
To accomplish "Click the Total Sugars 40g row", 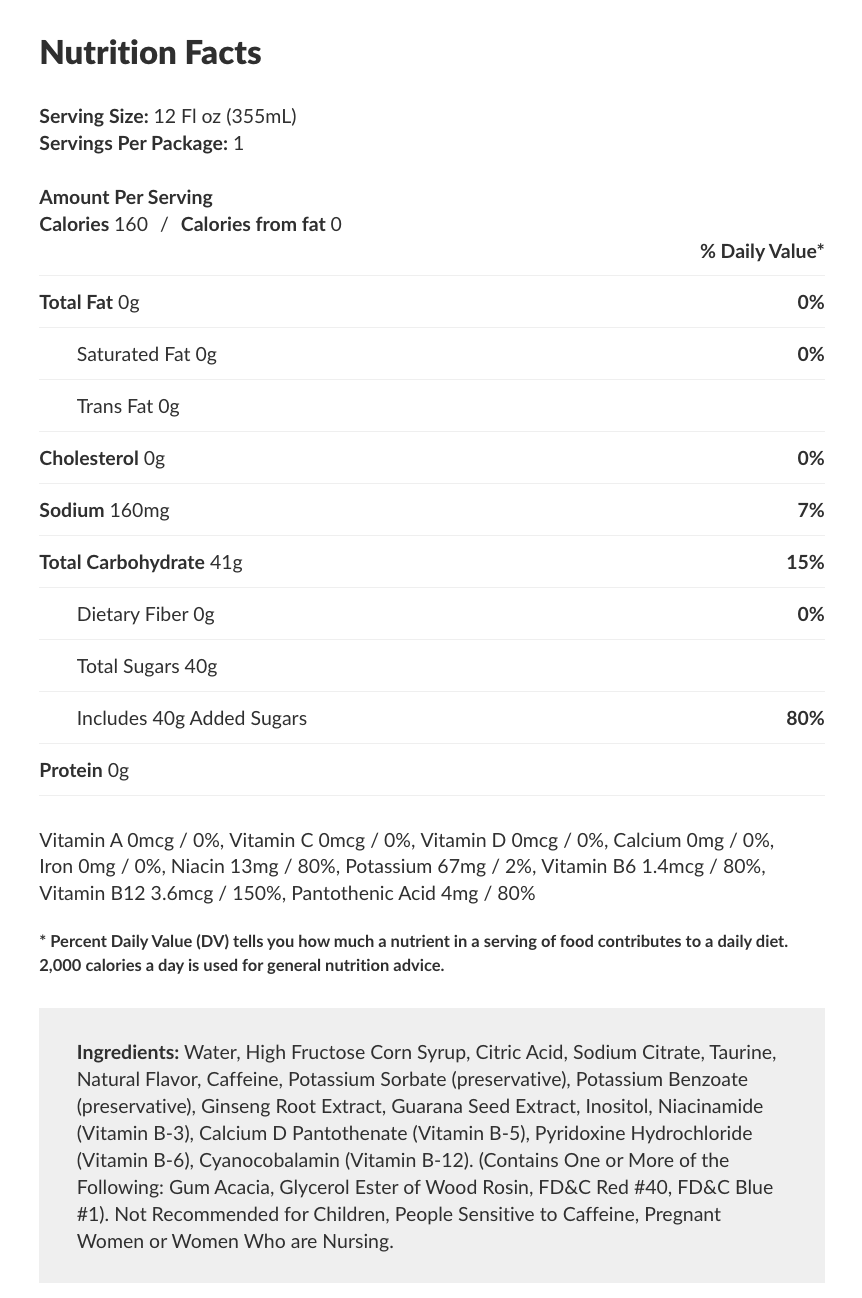I will 147,666.
